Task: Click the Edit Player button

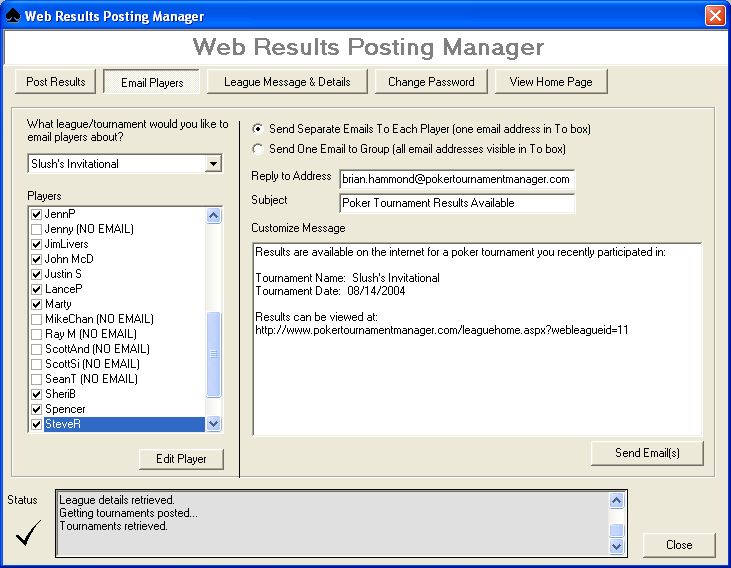Action: pyautogui.click(x=181, y=459)
